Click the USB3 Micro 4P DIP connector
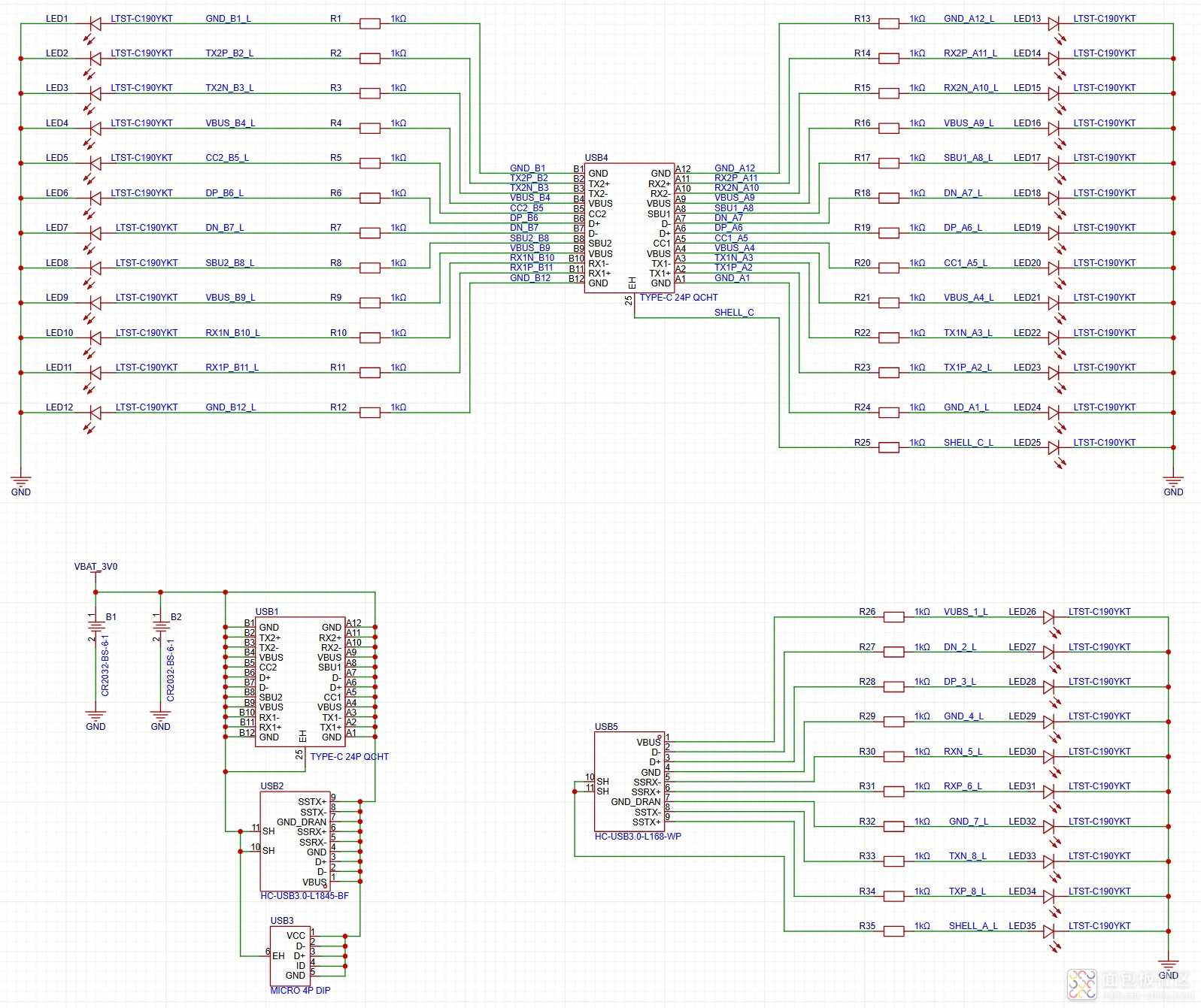 290,955
